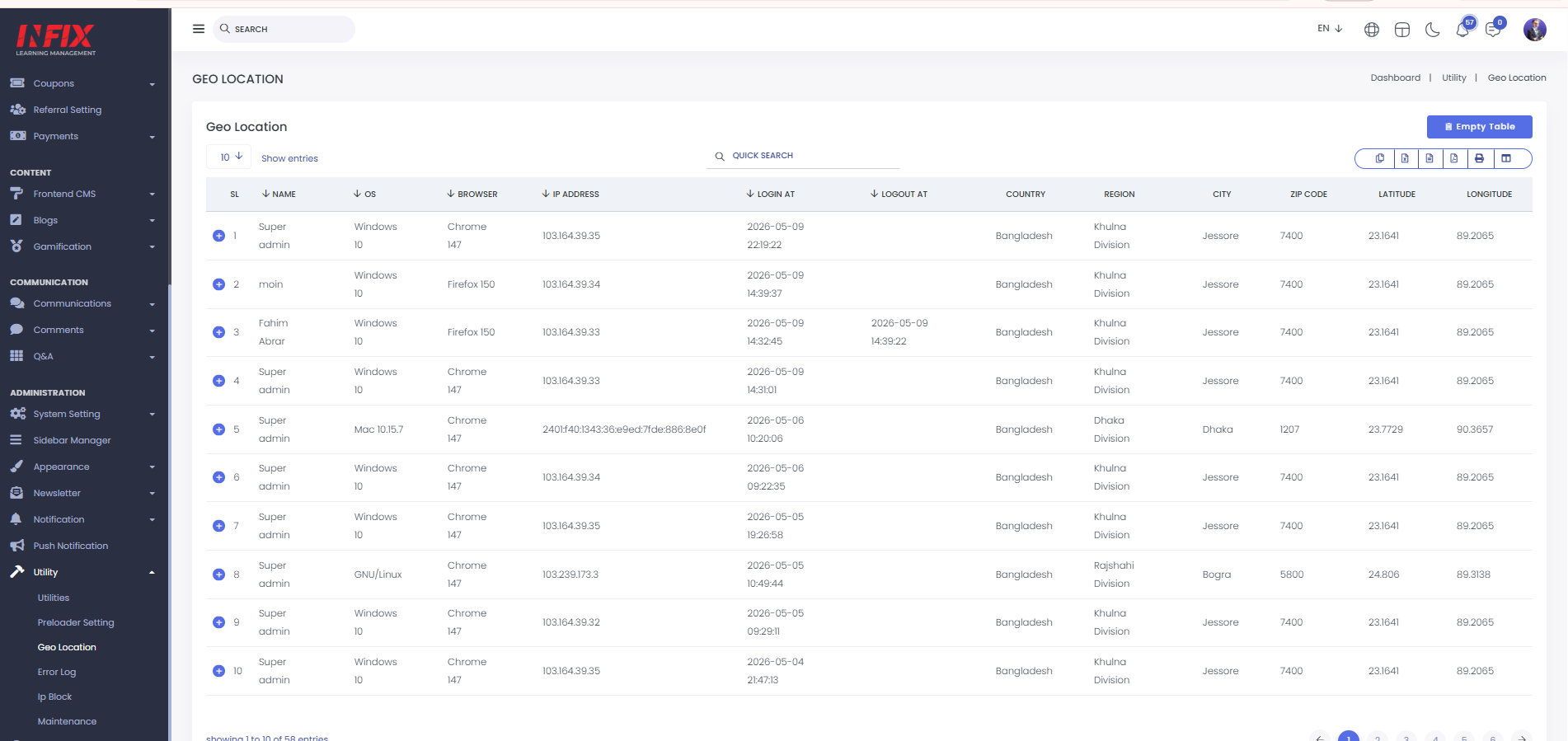Click the System Setting gears icon
Viewport: 1568px width, 741px height.
[x=17, y=414]
